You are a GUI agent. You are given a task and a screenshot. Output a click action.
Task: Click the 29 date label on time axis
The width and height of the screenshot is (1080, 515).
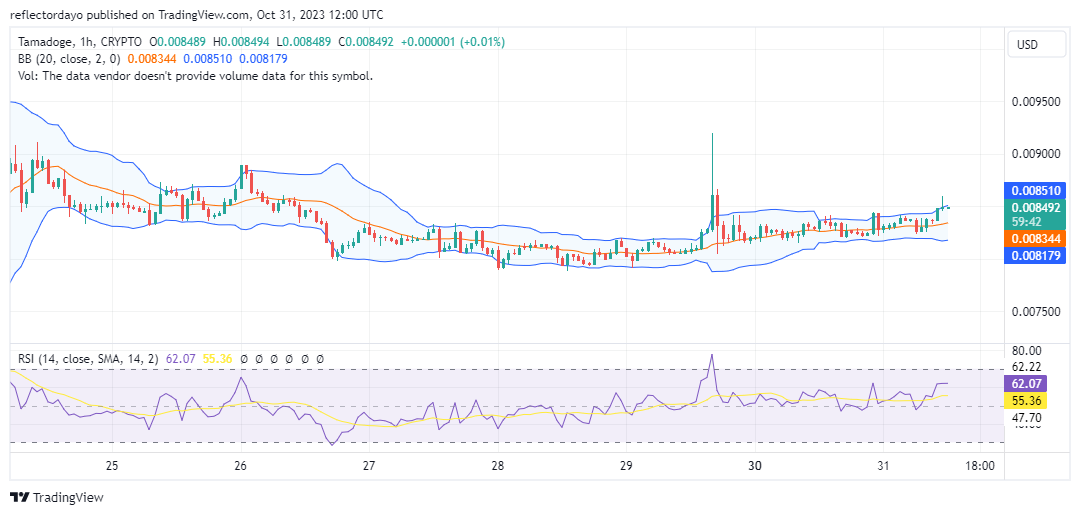click(626, 465)
